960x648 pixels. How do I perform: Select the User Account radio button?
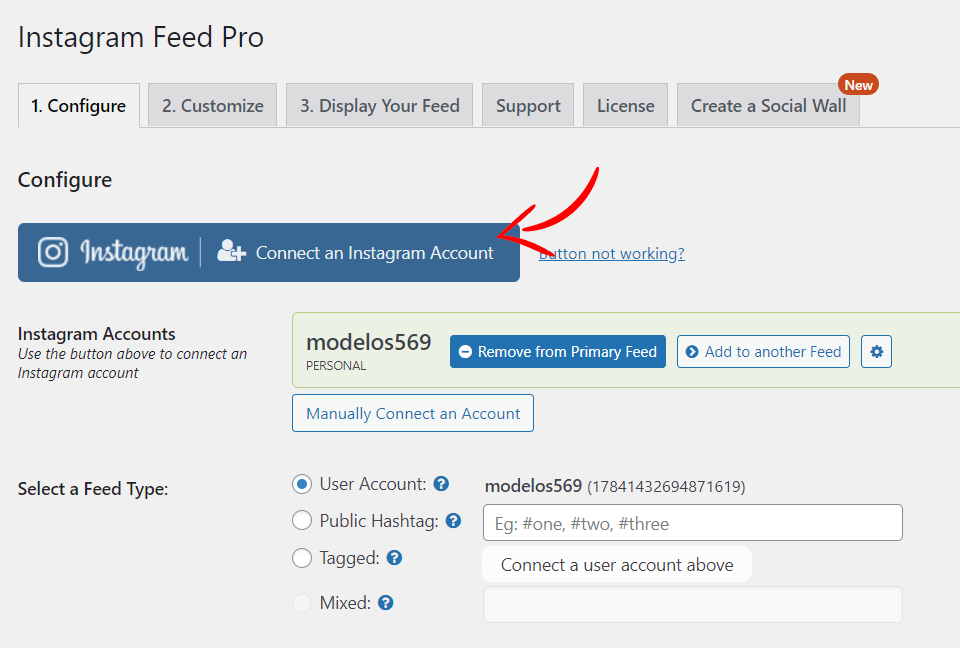click(x=302, y=484)
